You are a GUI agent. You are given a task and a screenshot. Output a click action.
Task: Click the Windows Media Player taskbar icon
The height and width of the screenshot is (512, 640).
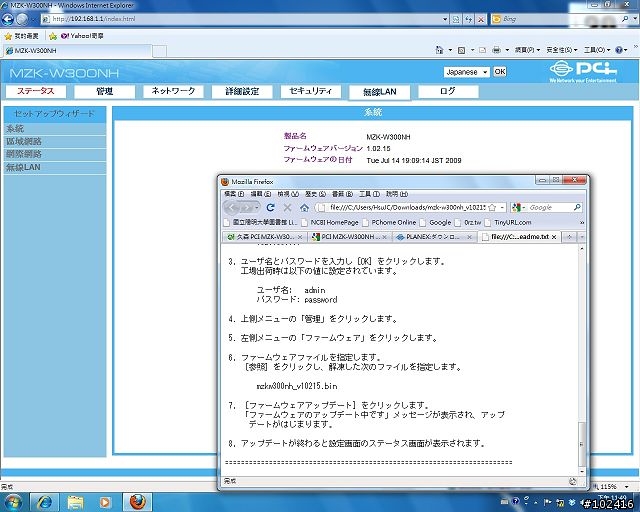105,502
